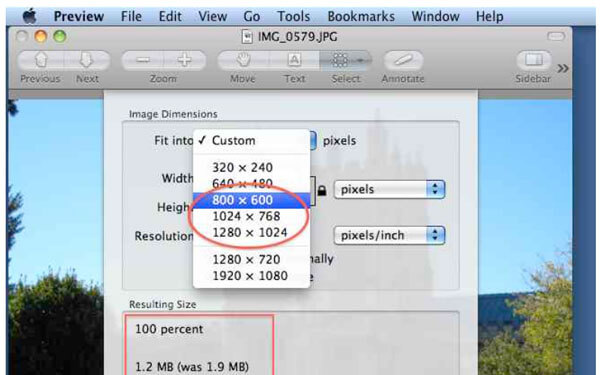Zoom out with the minus icon
This screenshot has height=375, width=600.
pos(143,60)
